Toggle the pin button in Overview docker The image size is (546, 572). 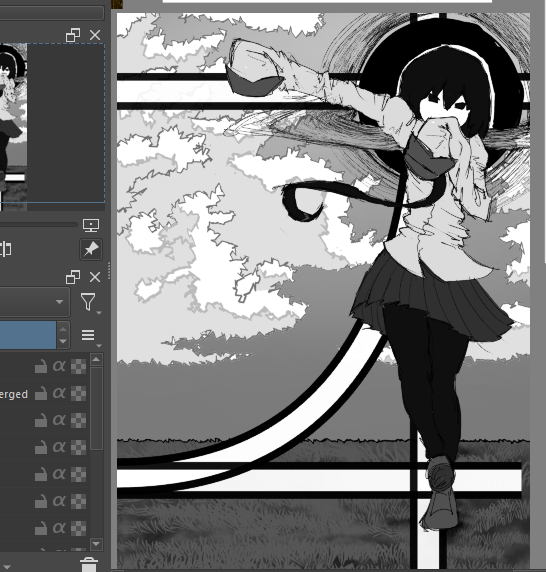pyautogui.click(x=91, y=249)
